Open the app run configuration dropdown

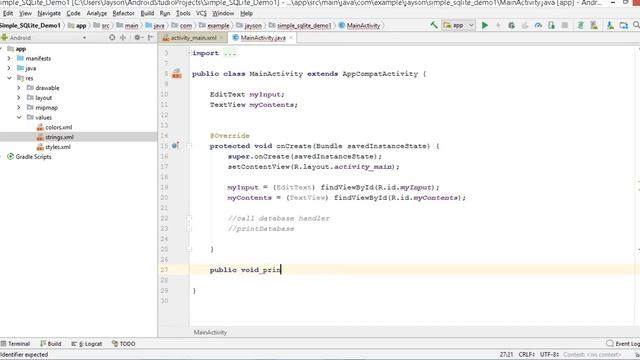pos(458,25)
